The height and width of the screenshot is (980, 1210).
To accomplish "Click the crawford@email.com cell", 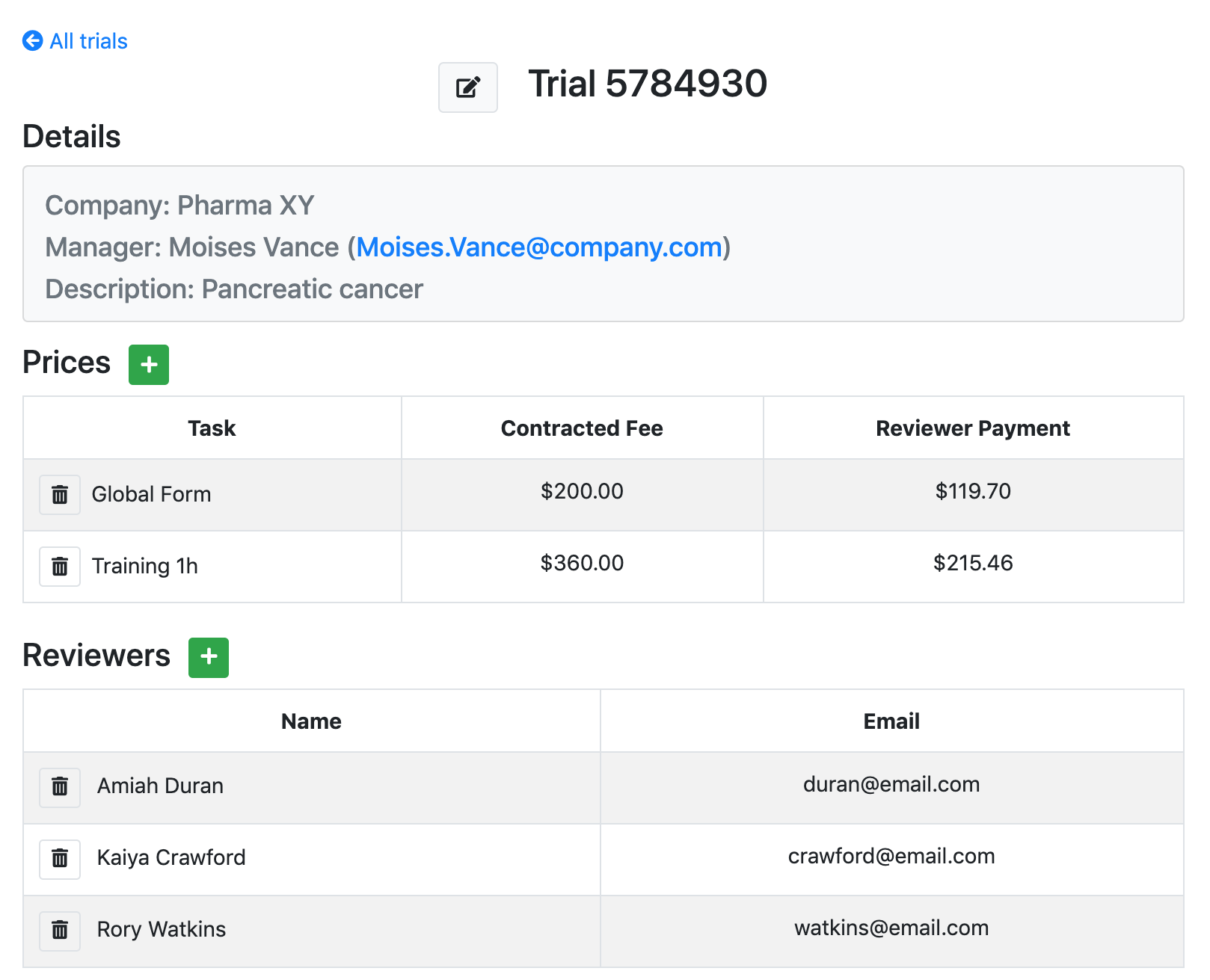I will point(891,857).
